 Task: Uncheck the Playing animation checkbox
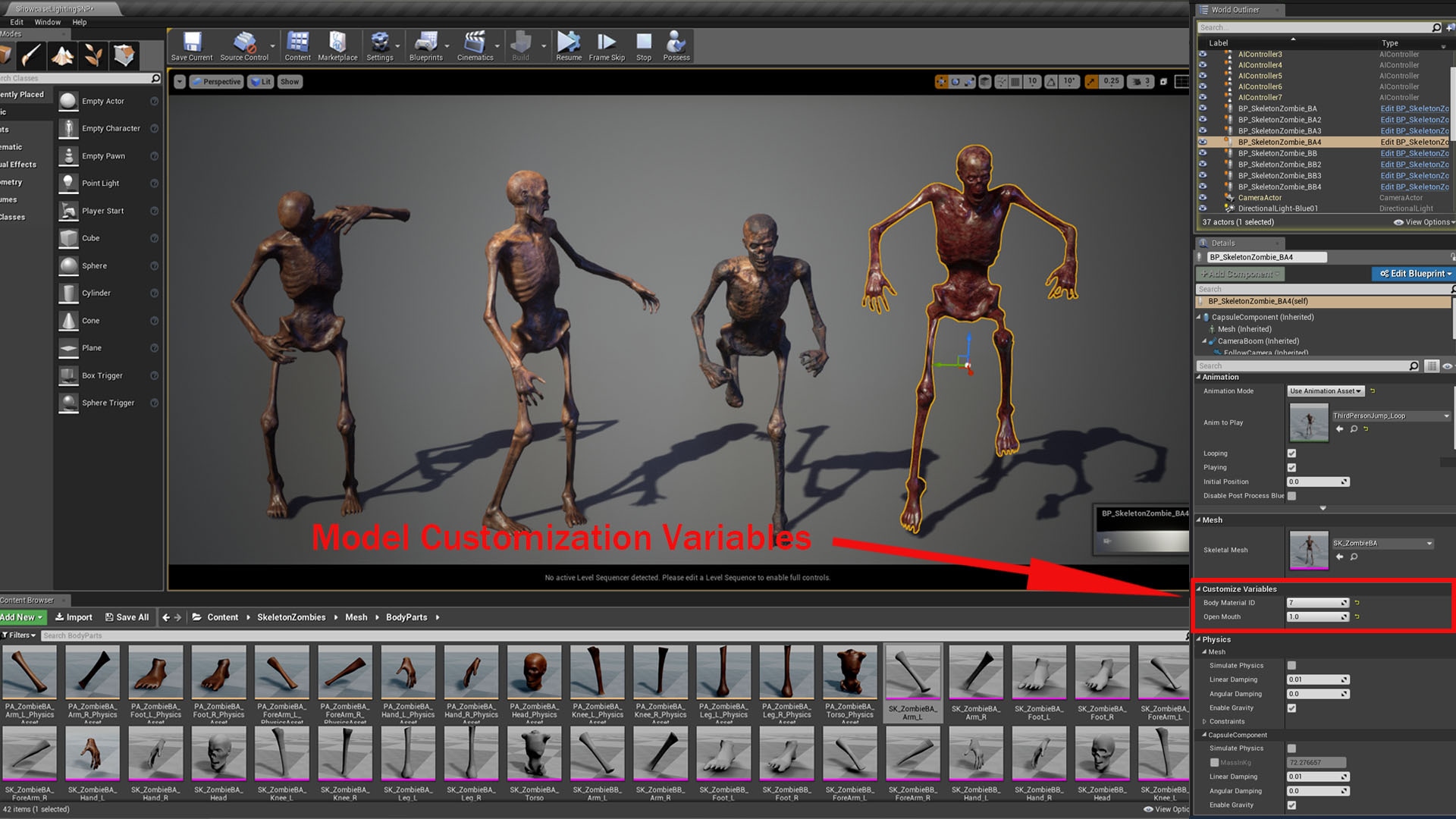coord(1291,467)
